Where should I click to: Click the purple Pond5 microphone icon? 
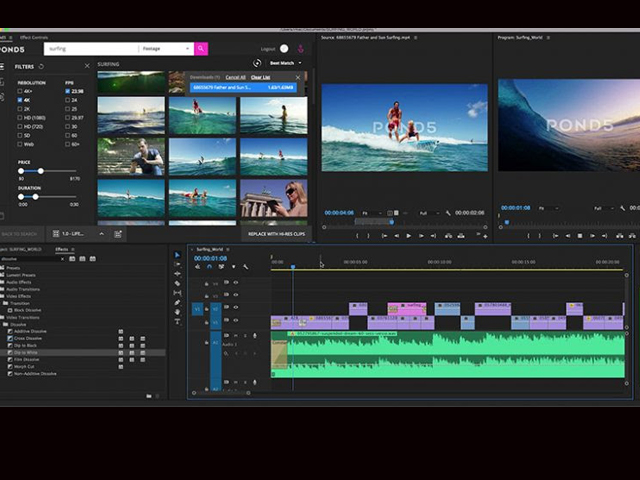tap(300, 49)
